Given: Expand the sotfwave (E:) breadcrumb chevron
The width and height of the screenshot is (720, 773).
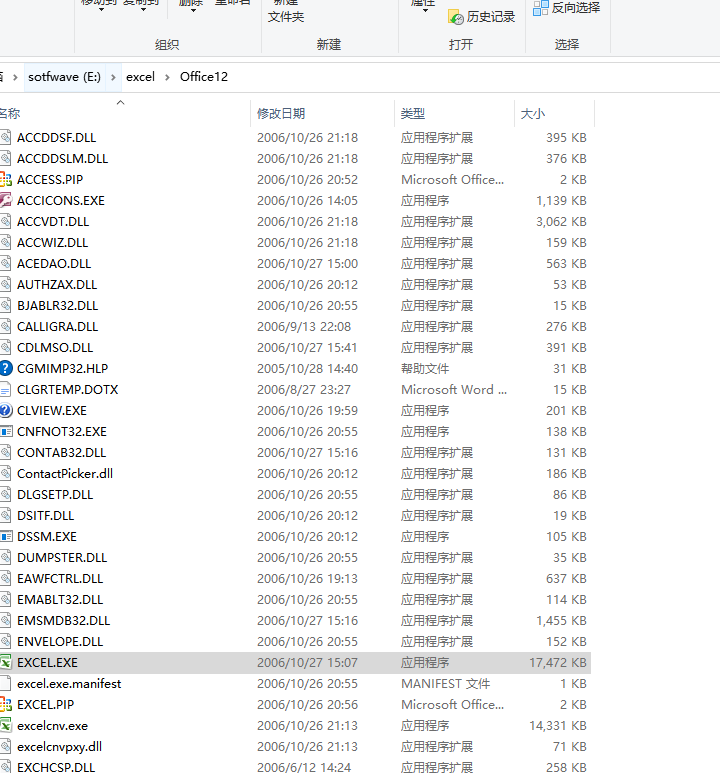Looking at the screenshot, I should click(113, 77).
